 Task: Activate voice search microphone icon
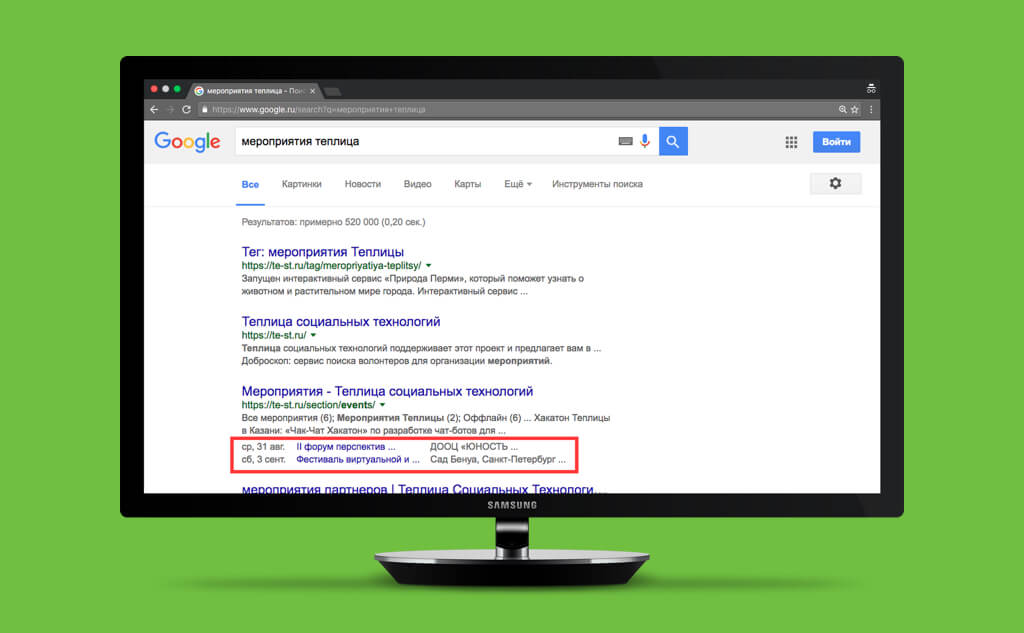tap(645, 141)
